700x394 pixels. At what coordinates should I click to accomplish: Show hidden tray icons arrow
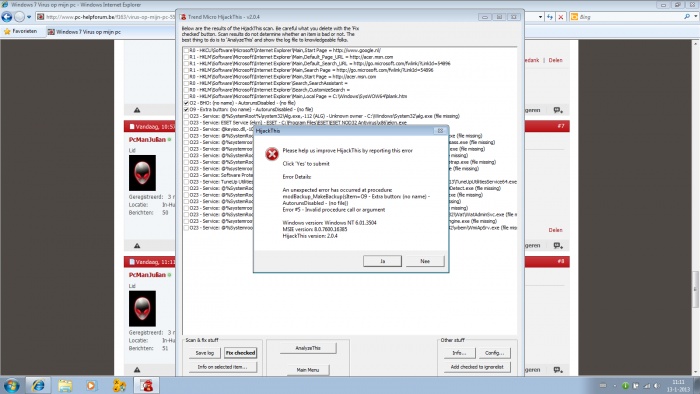coord(614,386)
